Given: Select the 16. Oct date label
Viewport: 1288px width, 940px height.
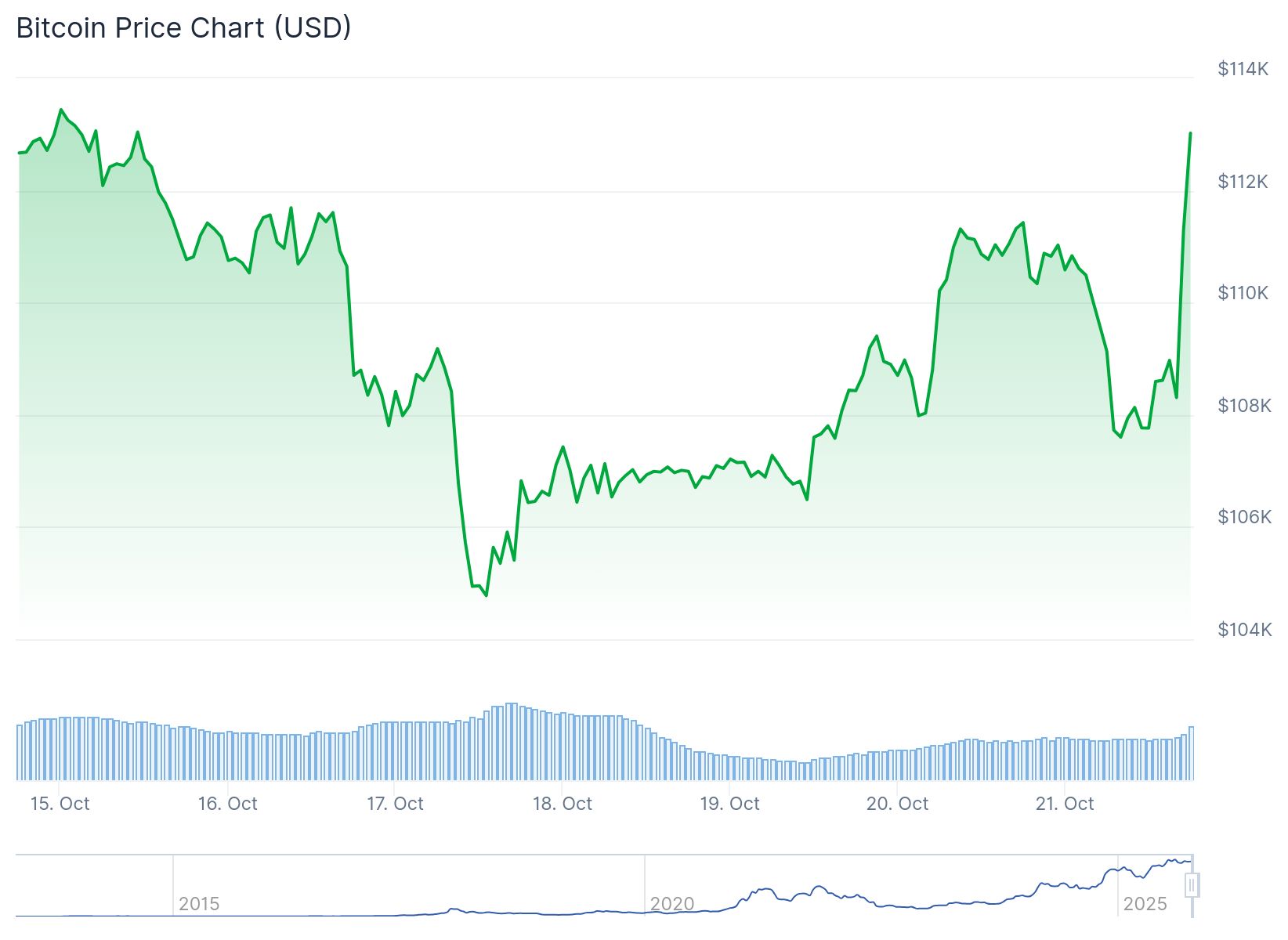Looking at the screenshot, I should tap(228, 804).
